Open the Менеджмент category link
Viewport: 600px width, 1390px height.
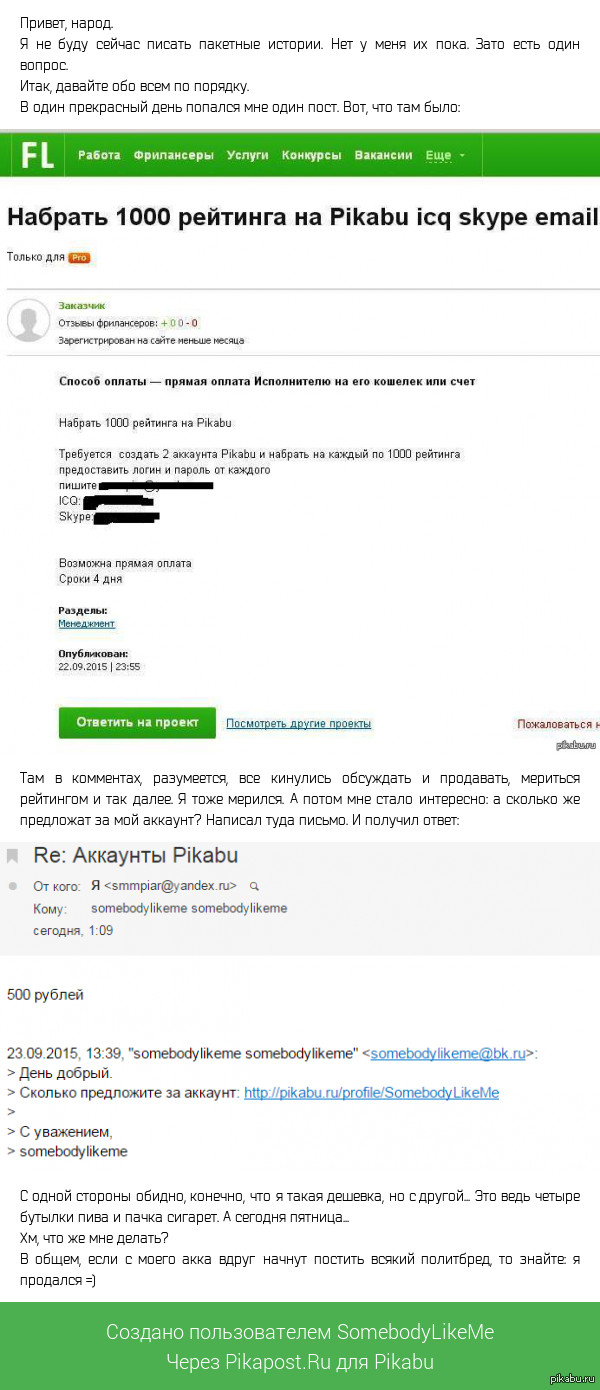(x=86, y=623)
